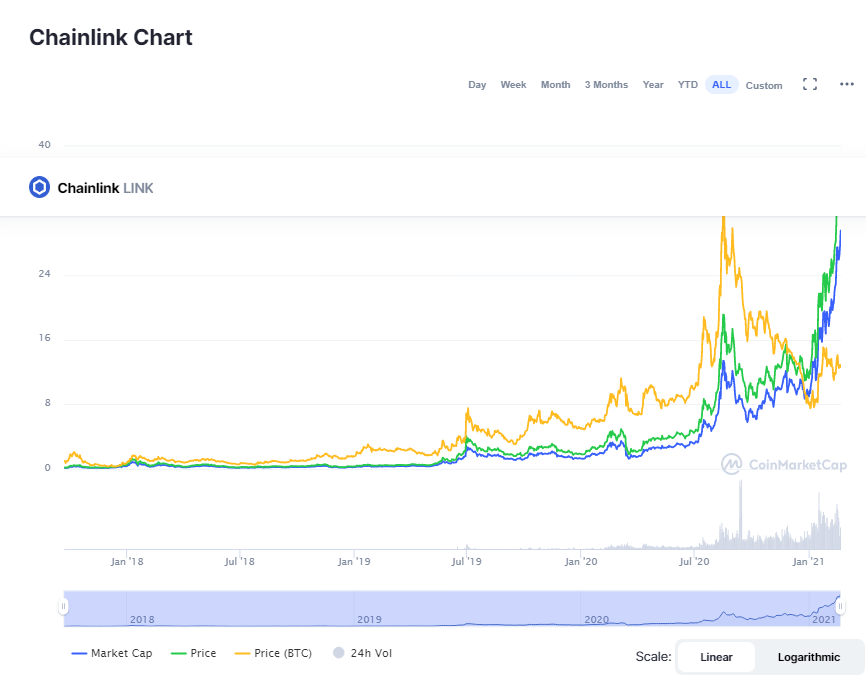
Task: Click the 2021 marker in range navigator
Action: [823, 619]
